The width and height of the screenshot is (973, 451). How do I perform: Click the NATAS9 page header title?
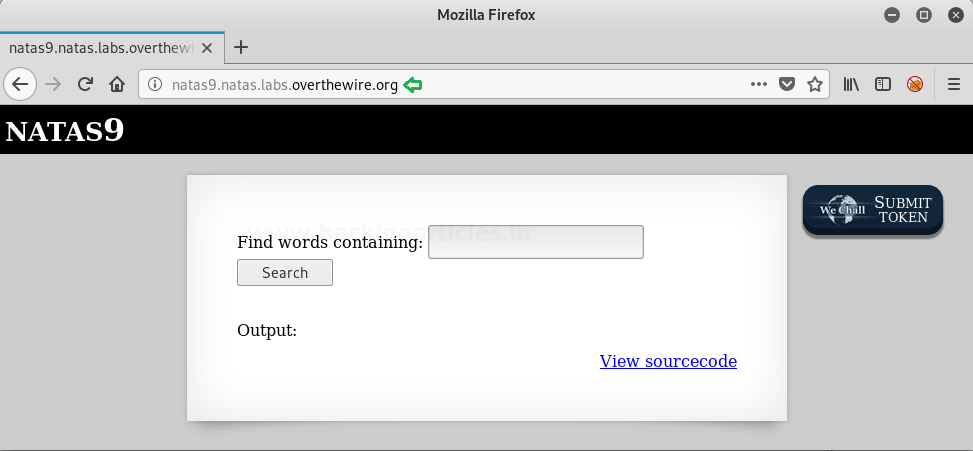65,131
